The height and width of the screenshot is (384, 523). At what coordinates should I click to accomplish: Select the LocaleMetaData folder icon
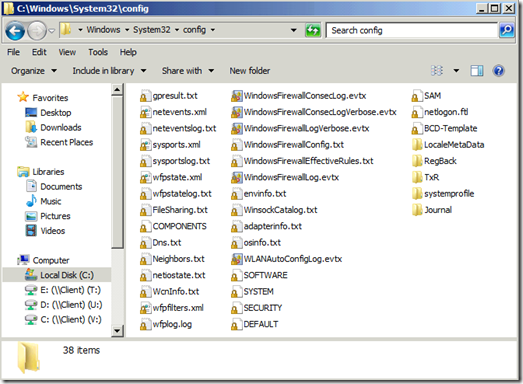tap(417, 145)
